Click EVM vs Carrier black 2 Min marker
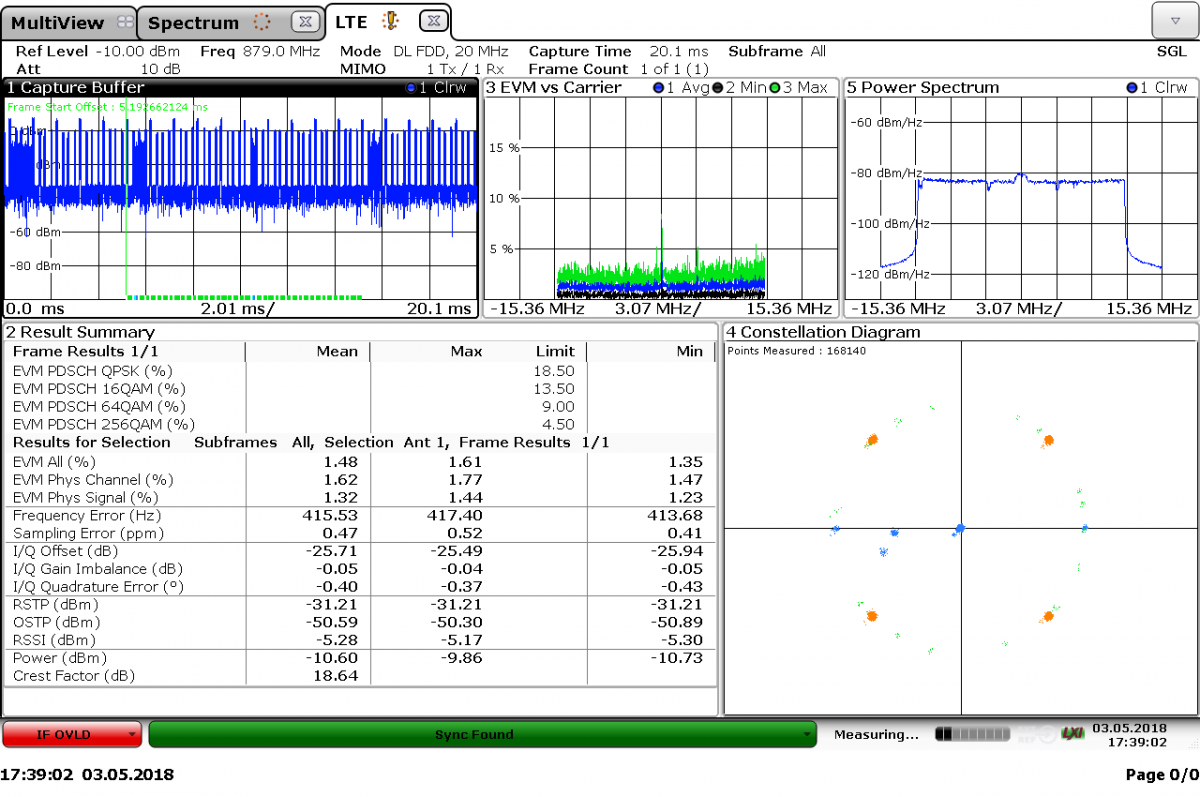 tap(741, 88)
